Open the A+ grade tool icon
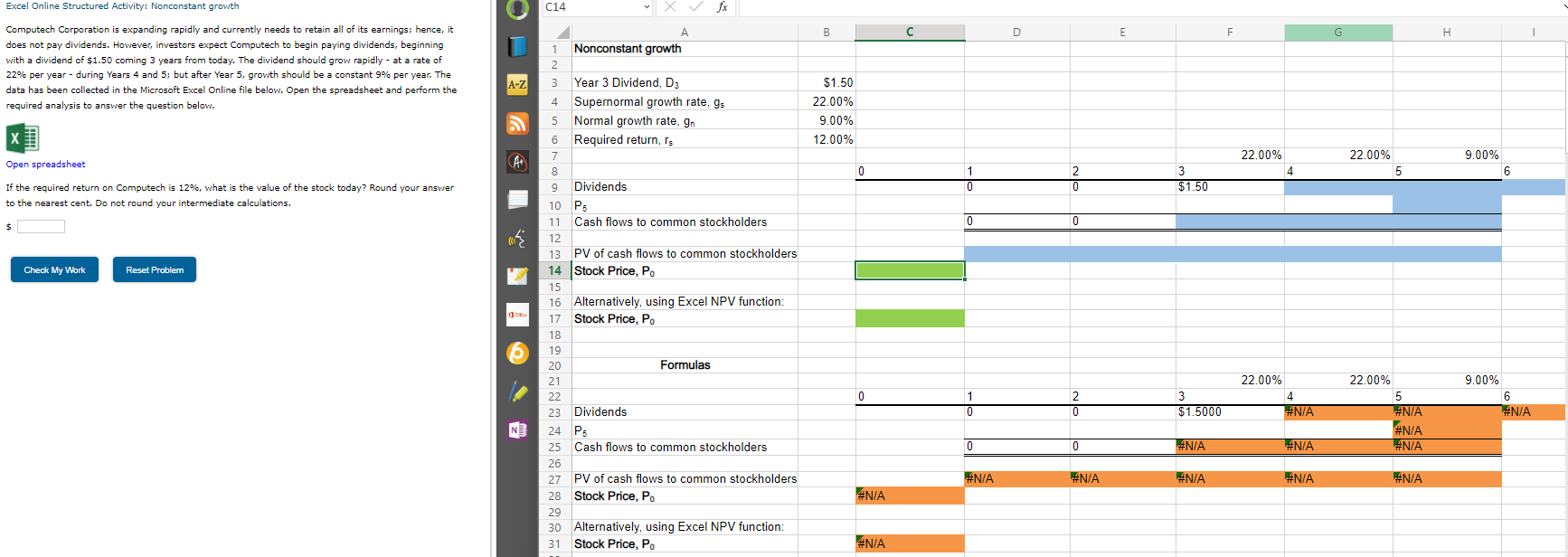This screenshot has width=1568, height=557. (x=517, y=162)
